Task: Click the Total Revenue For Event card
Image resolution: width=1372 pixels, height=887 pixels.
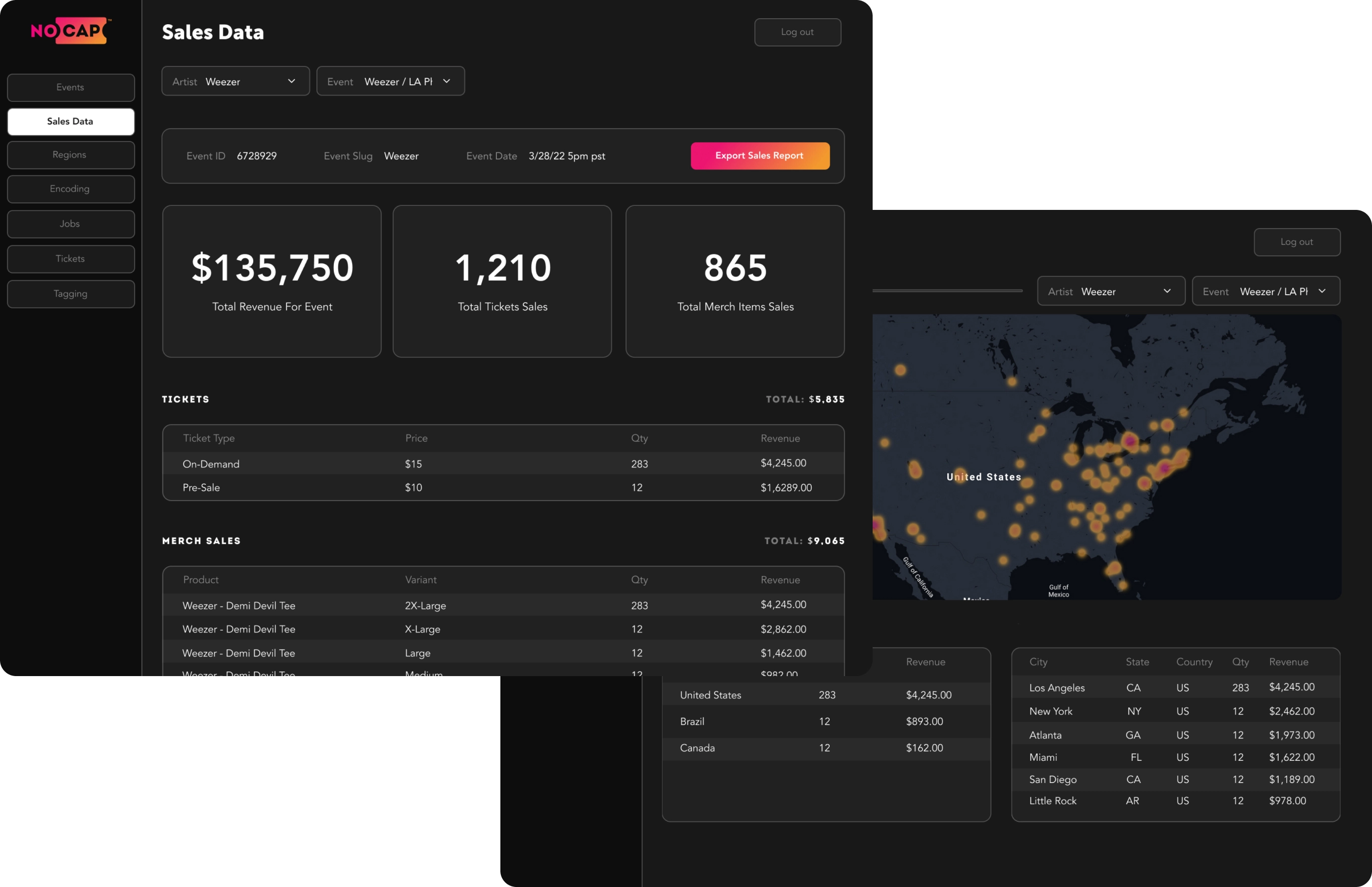Action: pos(271,281)
